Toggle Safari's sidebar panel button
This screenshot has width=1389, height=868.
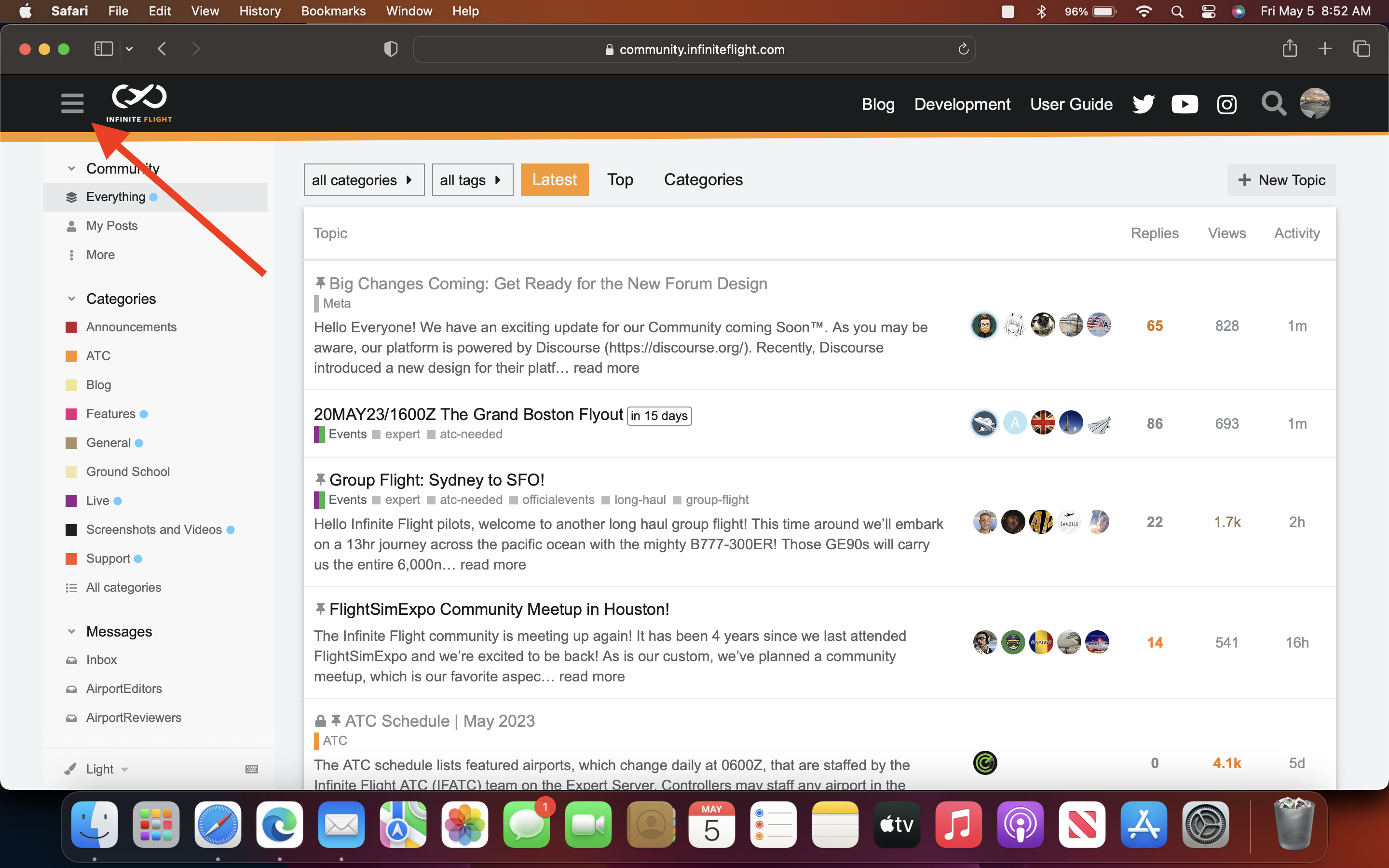(x=103, y=49)
